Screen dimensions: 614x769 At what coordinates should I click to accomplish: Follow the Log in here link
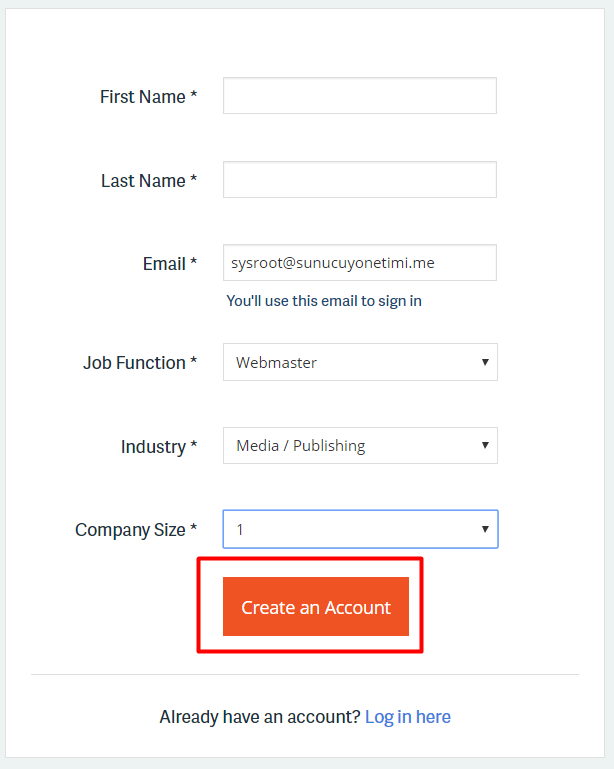[x=407, y=717]
